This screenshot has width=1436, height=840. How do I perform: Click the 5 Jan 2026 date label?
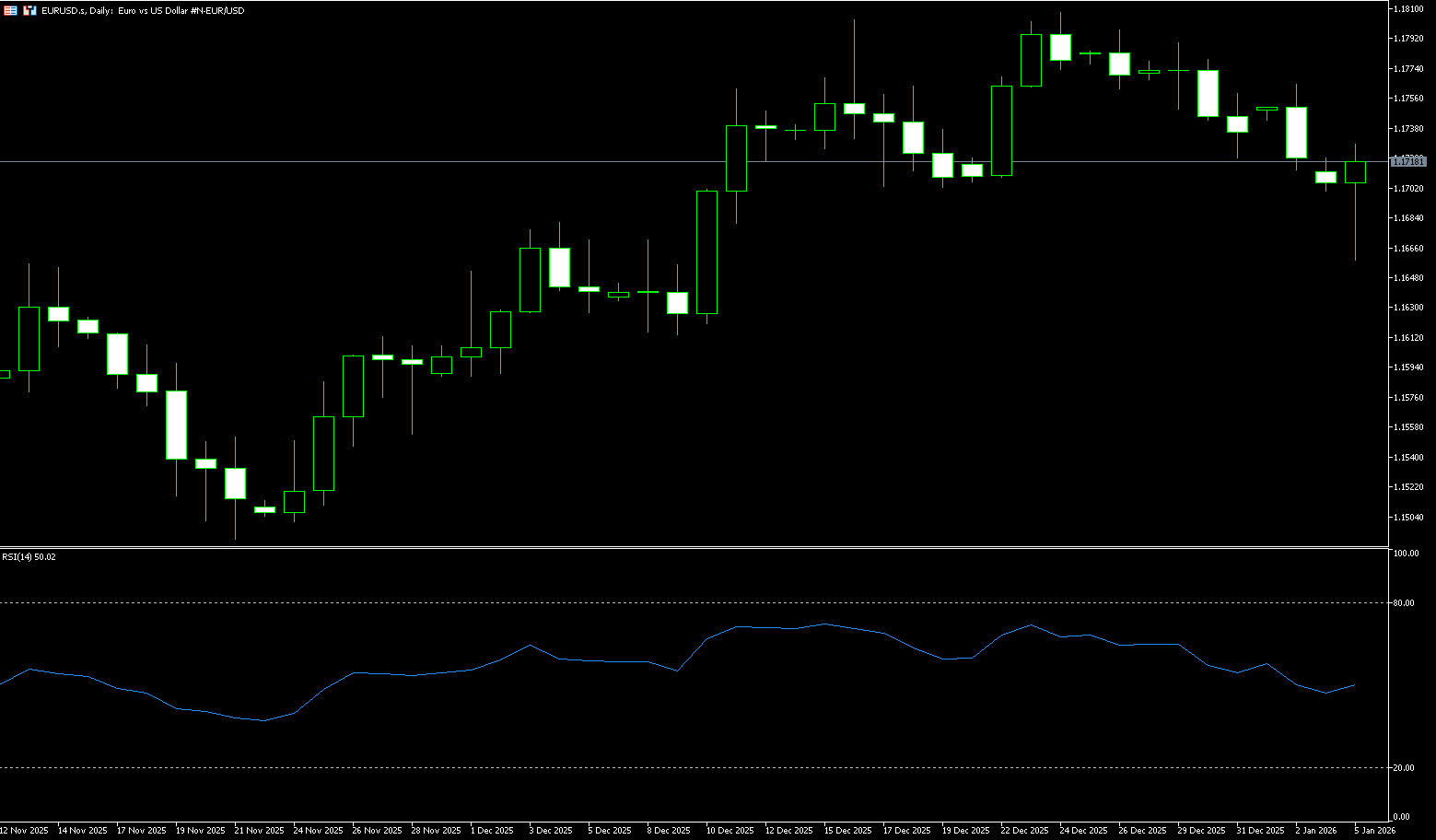pyautogui.click(x=1375, y=831)
